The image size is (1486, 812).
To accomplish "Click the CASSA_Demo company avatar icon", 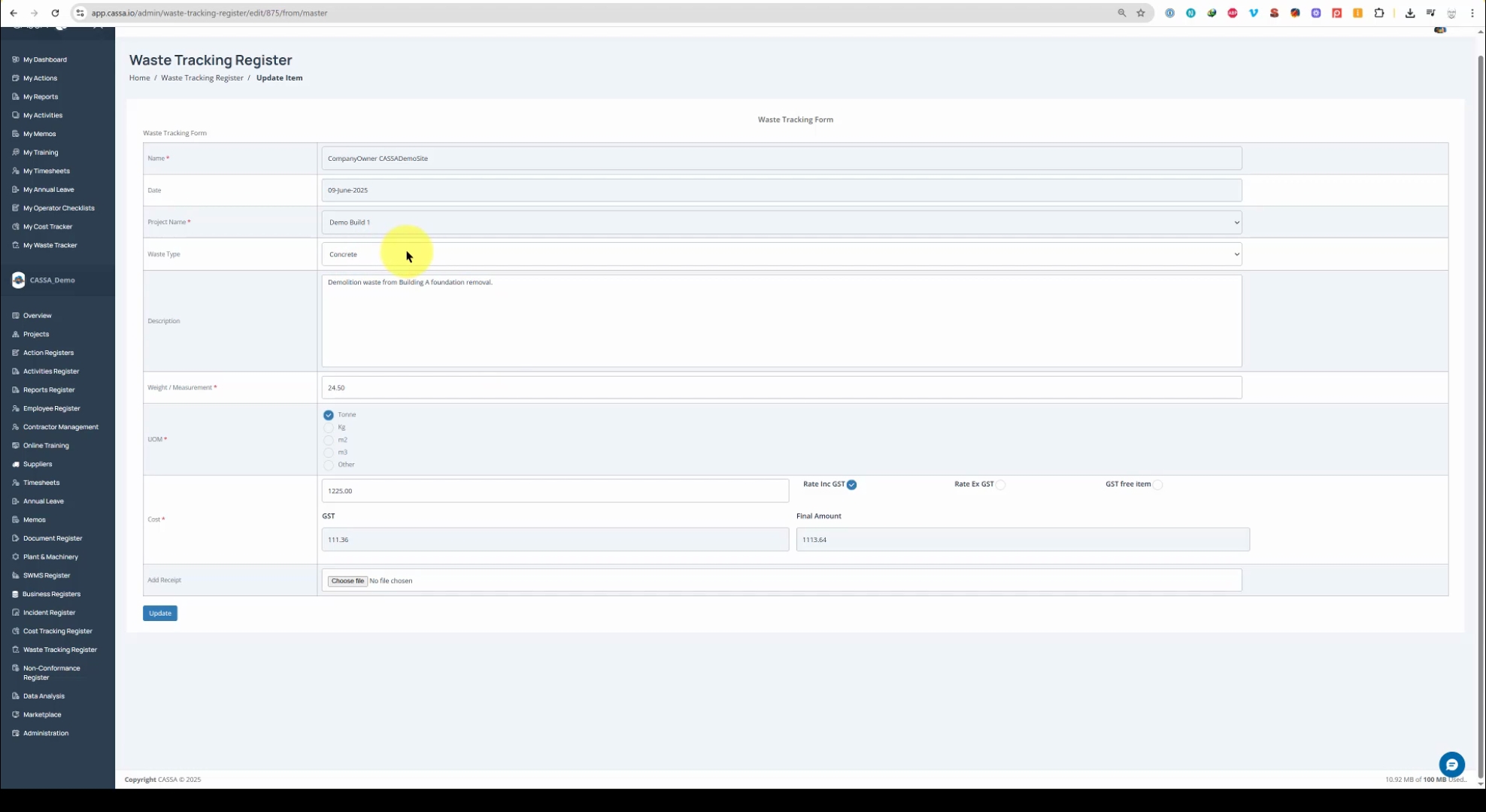I will [x=18, y=280].
